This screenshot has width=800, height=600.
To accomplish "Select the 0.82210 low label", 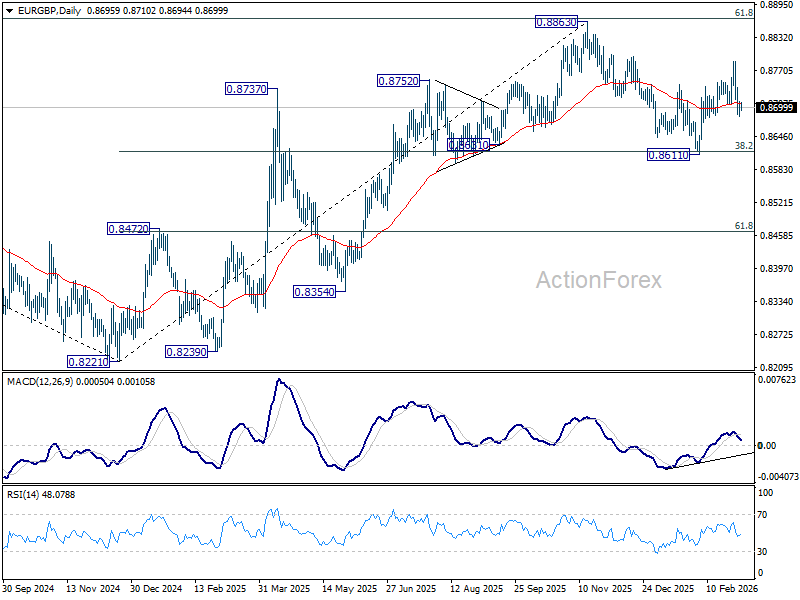I will coord(88,362).
